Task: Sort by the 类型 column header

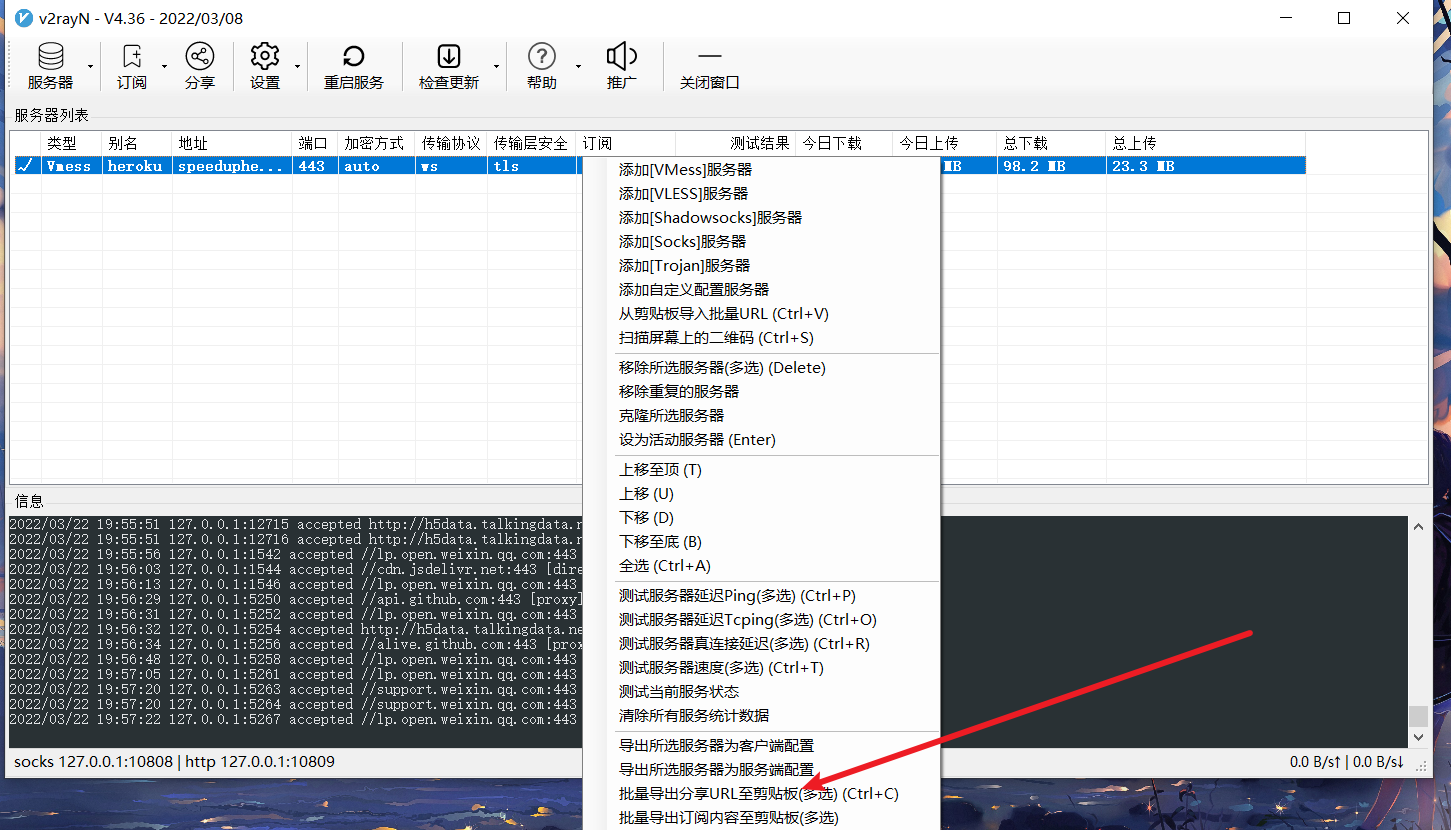Action: (x=72, y=144)
